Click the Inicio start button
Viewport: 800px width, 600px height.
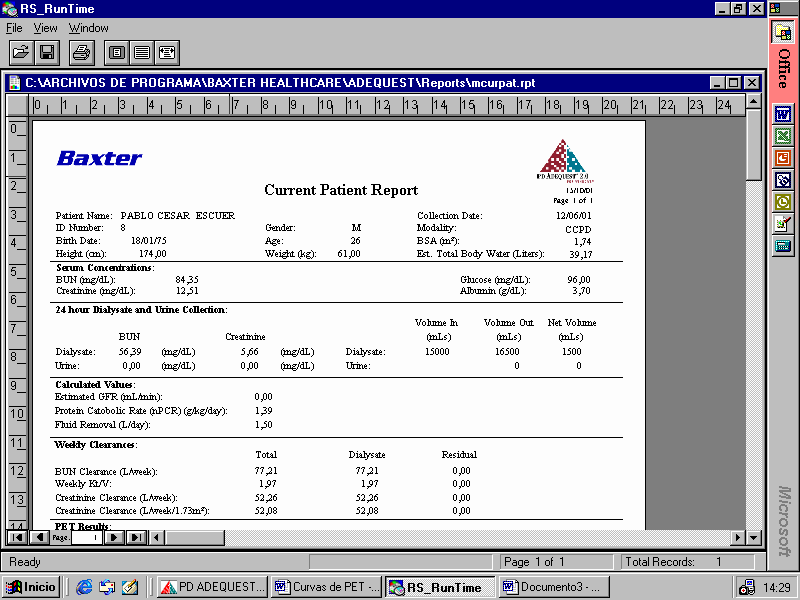click(x=32, y=587)
